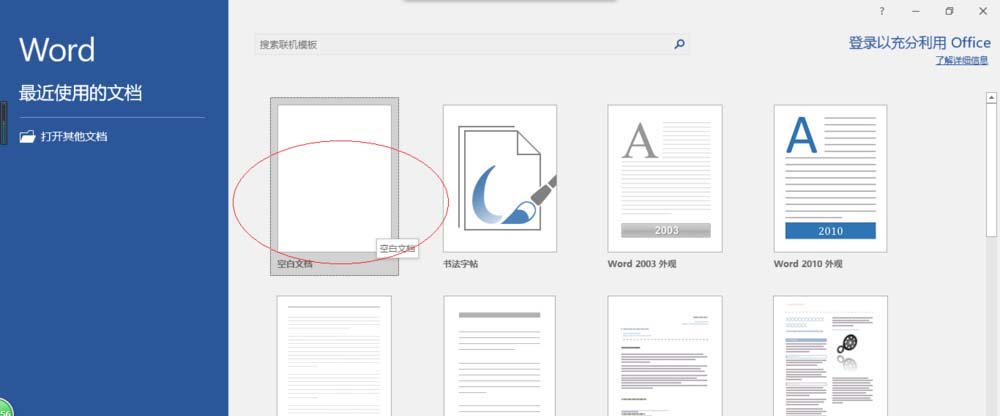Viewport: 1000px width, 416px height.
Task: Click the '打开其他文档' link
Action: coord(74,137)
